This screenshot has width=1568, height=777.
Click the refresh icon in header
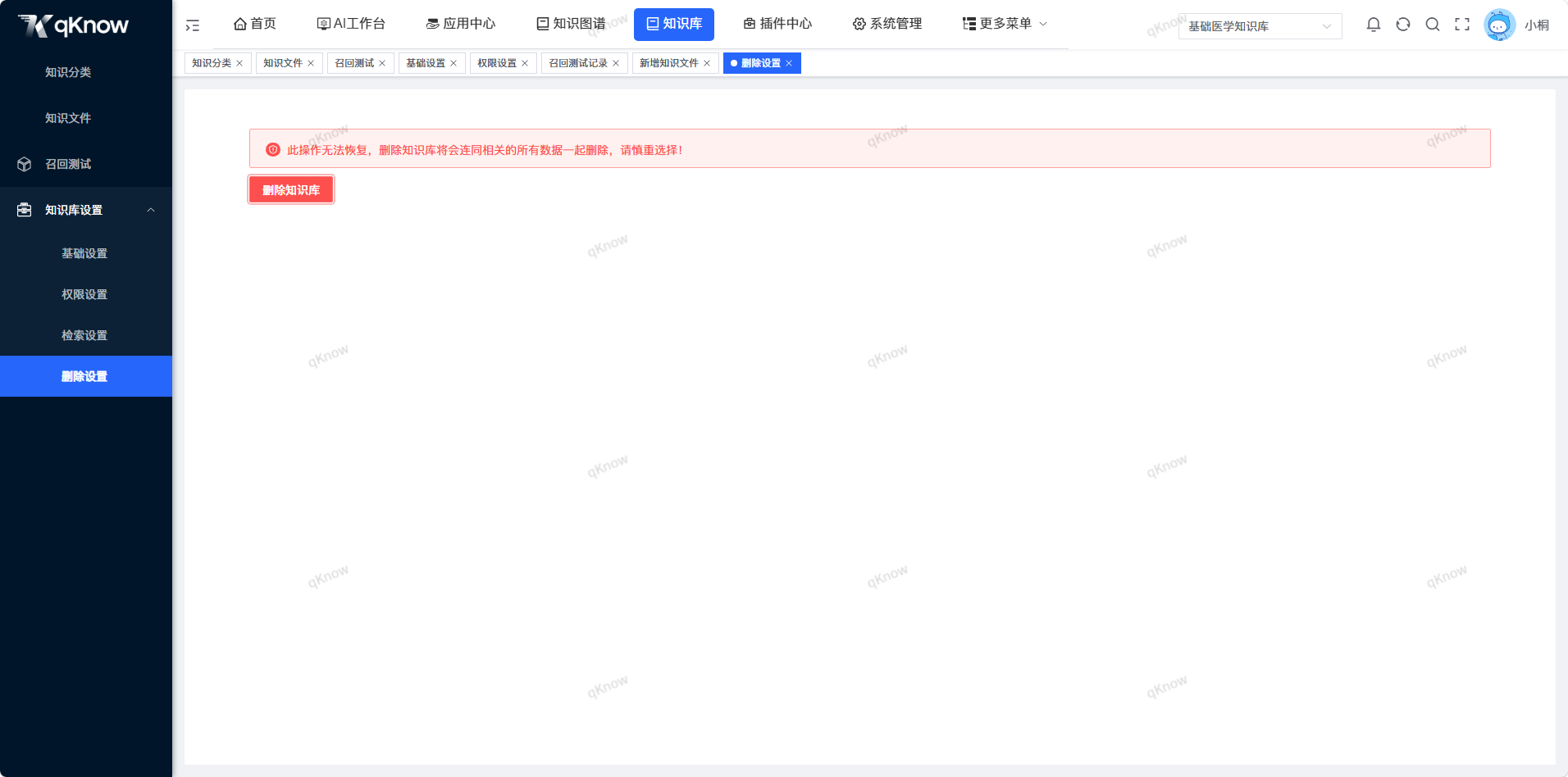pyautogui.click(x=1403, y=25)
